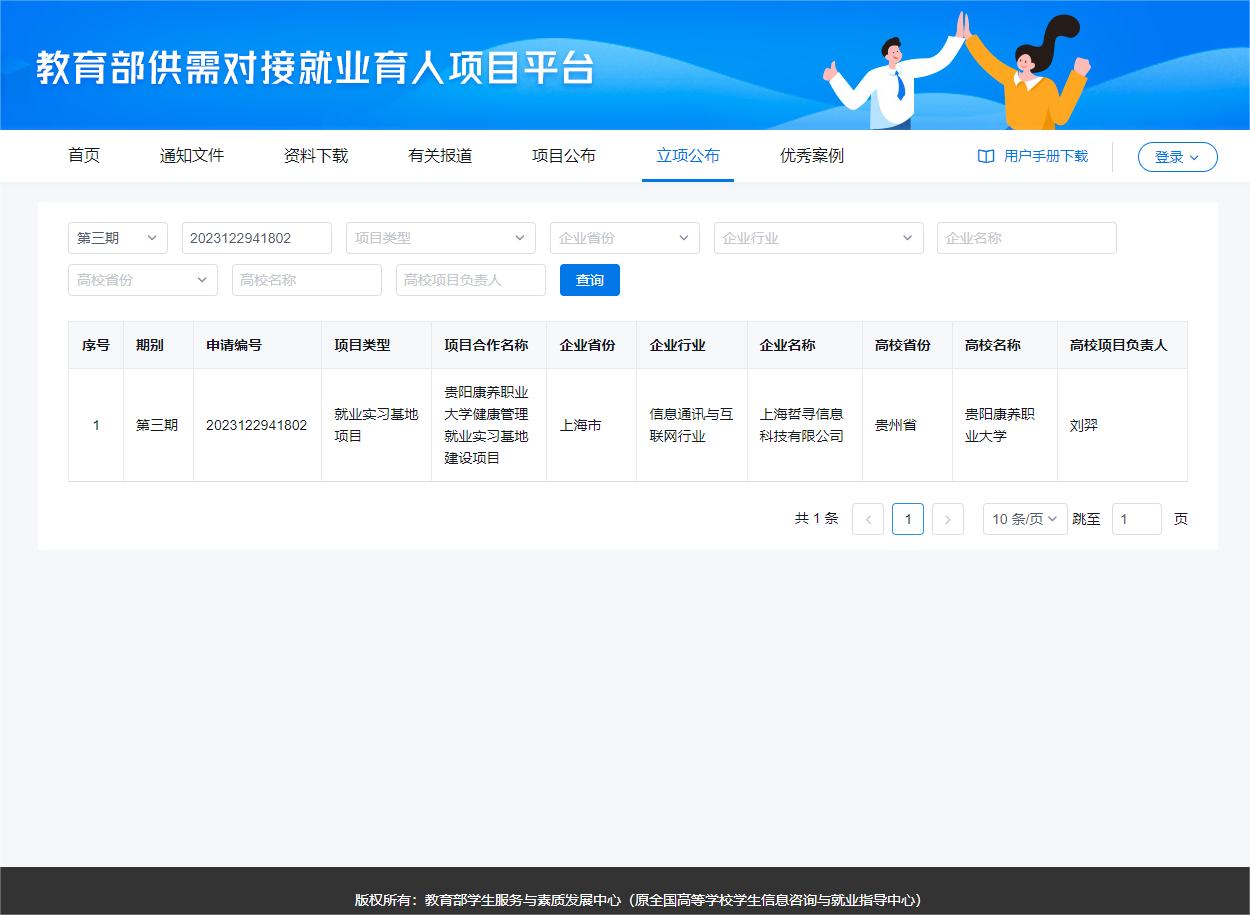Viewport: 1250px width, 915px height.
Task: Expand the 第三期 period dropdown
Action: 117,238
